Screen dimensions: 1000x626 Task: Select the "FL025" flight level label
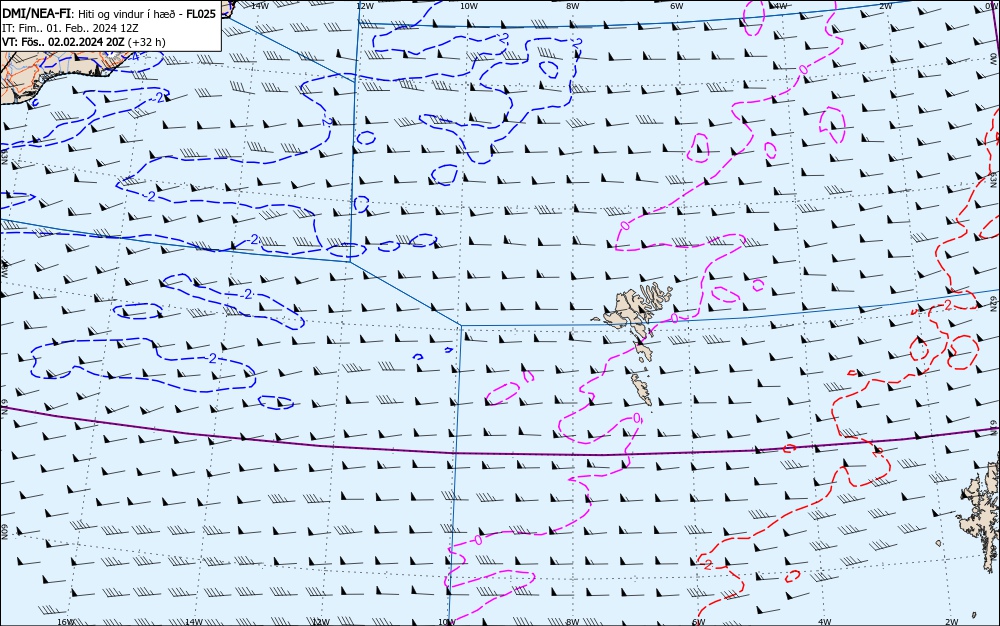coord(201,14)
